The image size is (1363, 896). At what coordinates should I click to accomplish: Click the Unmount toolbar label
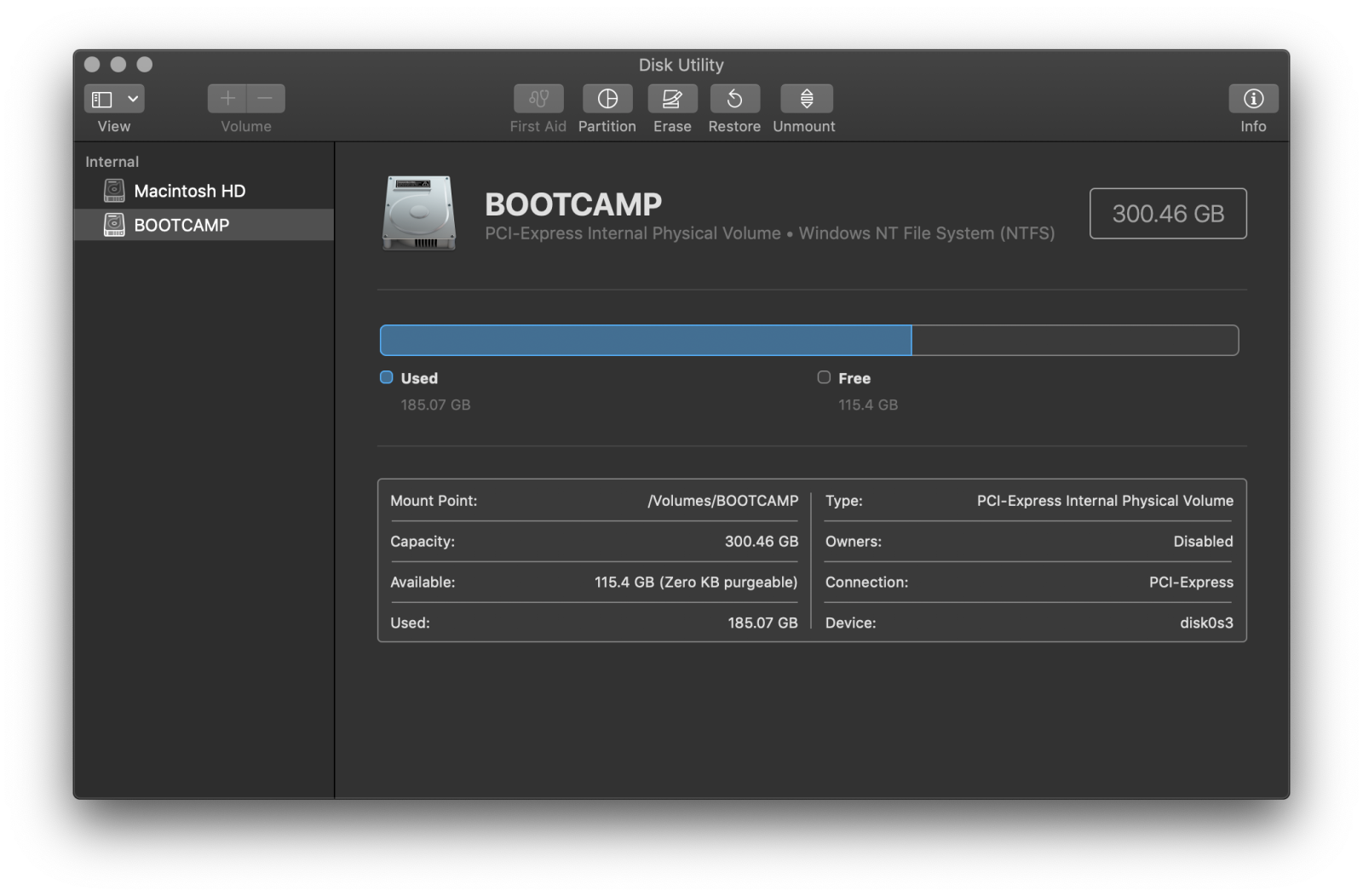coord(804,126)
